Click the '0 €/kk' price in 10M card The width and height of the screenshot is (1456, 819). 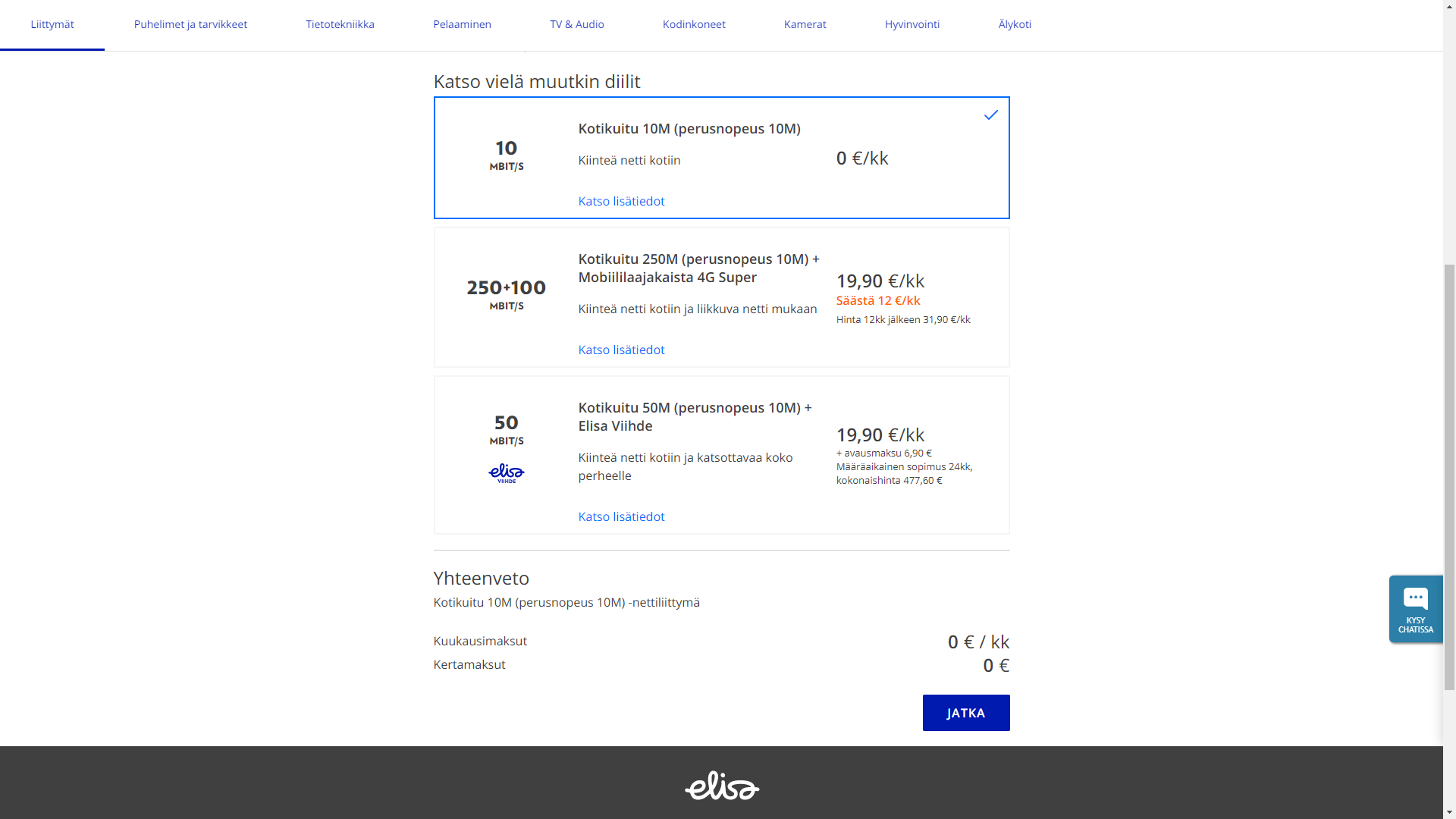click(862, 158)
